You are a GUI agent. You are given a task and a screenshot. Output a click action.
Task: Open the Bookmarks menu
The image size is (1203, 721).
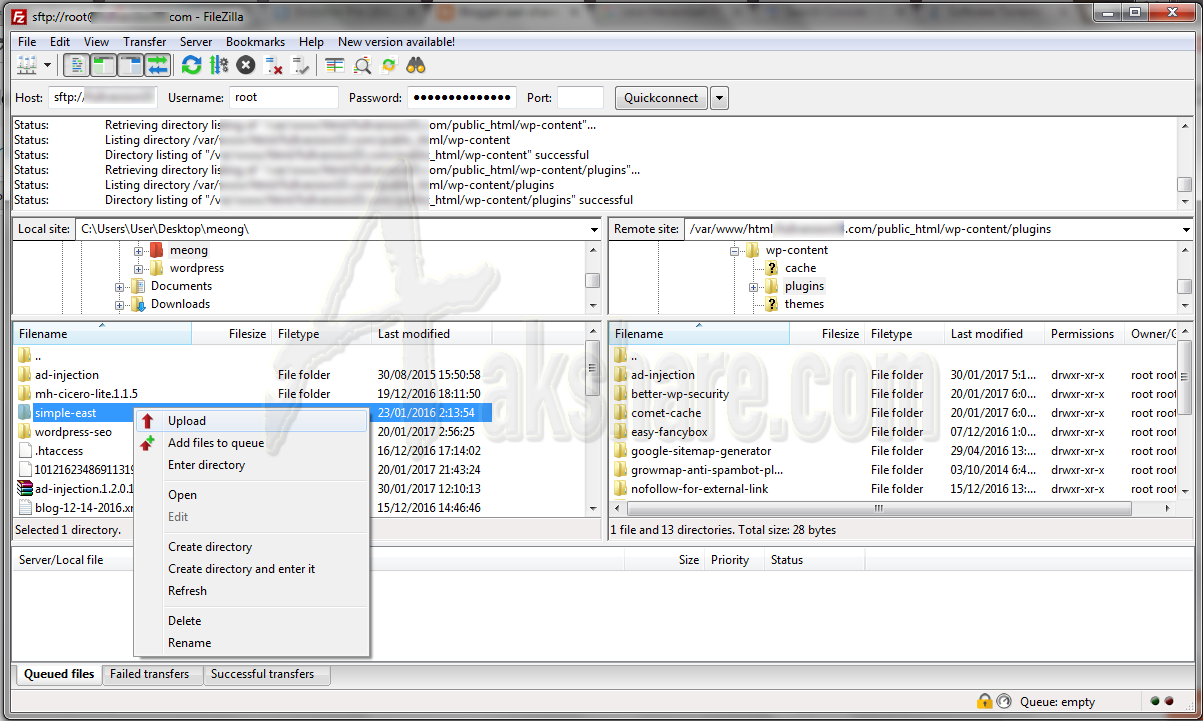click(x=255, y=42)
